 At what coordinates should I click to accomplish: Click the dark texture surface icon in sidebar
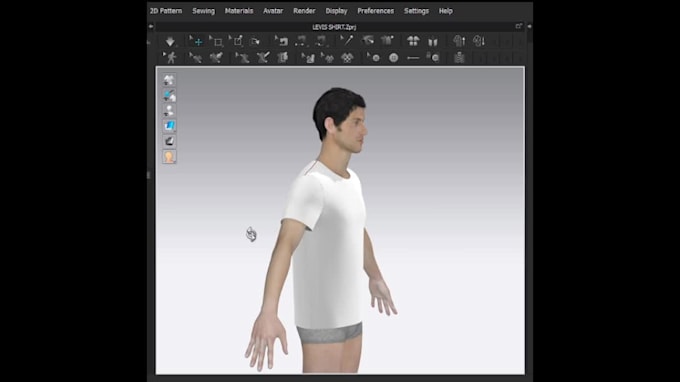pos(169,141)
